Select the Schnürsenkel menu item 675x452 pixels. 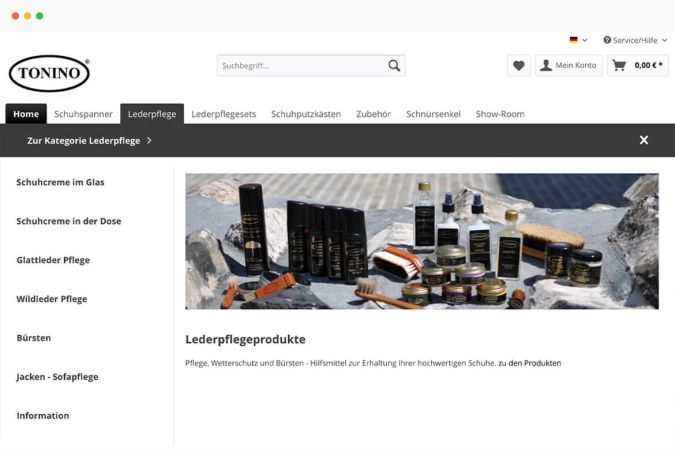tap(433, 114)
